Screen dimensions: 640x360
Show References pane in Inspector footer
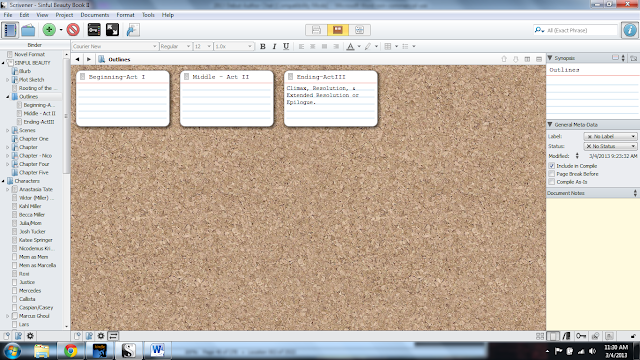(x=567, y=336)
